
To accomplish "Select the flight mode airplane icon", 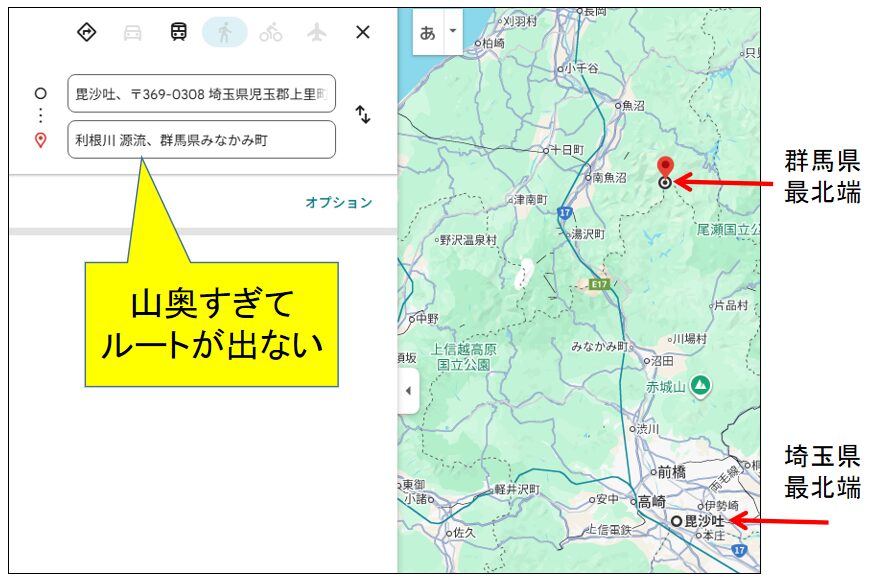I will [x=317, y=32].
